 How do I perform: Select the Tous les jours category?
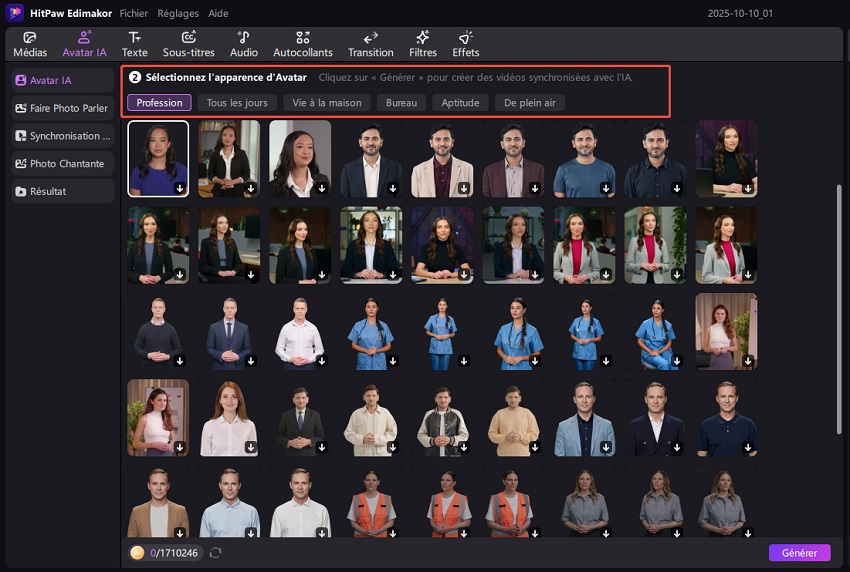pos(236,103)
